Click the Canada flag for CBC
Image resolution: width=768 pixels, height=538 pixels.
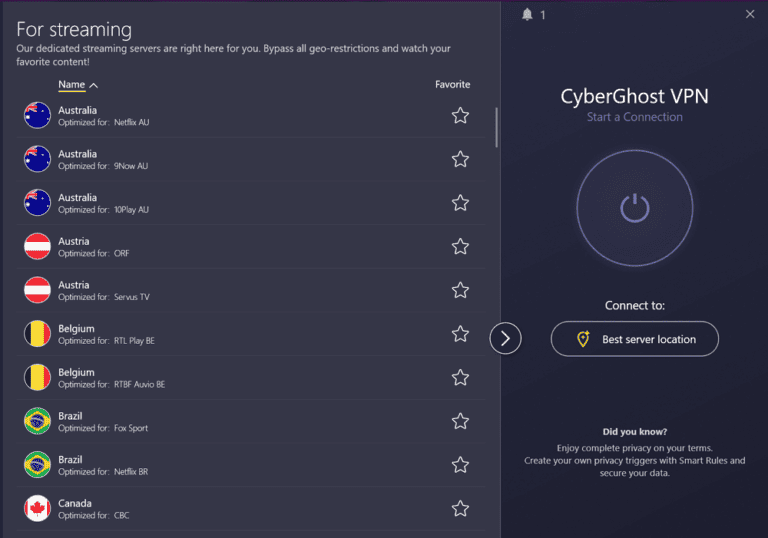coord(37,508)
